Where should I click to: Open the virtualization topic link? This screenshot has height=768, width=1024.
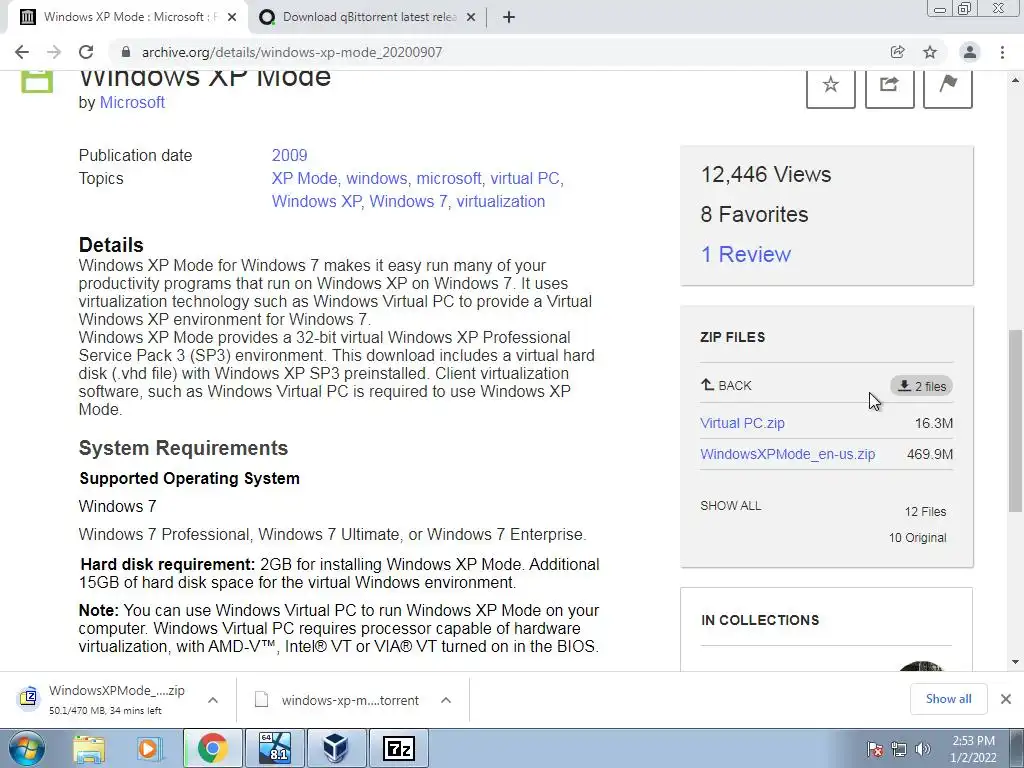500,201
